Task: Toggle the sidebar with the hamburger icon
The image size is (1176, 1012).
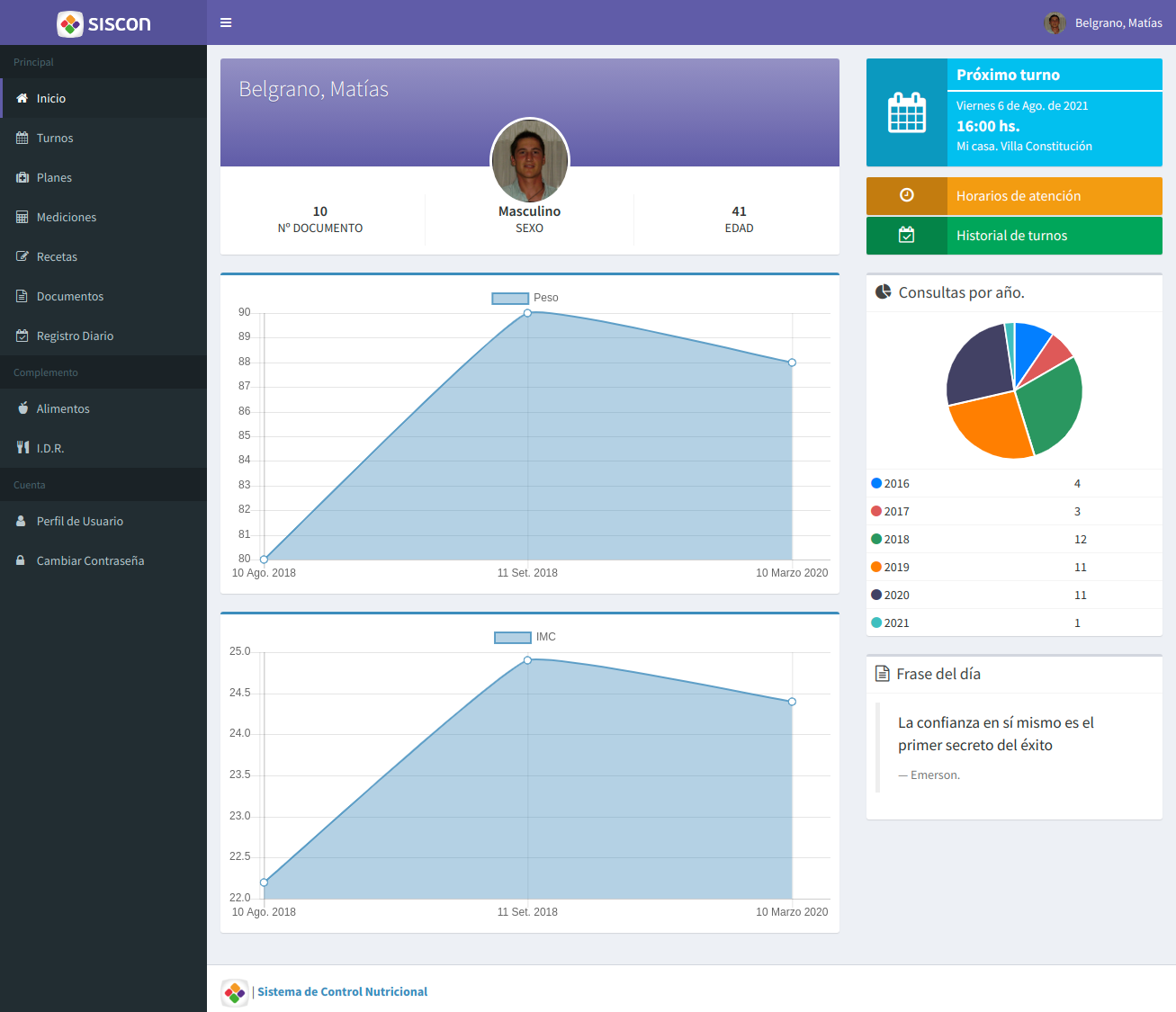Action: (x=226, y=22)
